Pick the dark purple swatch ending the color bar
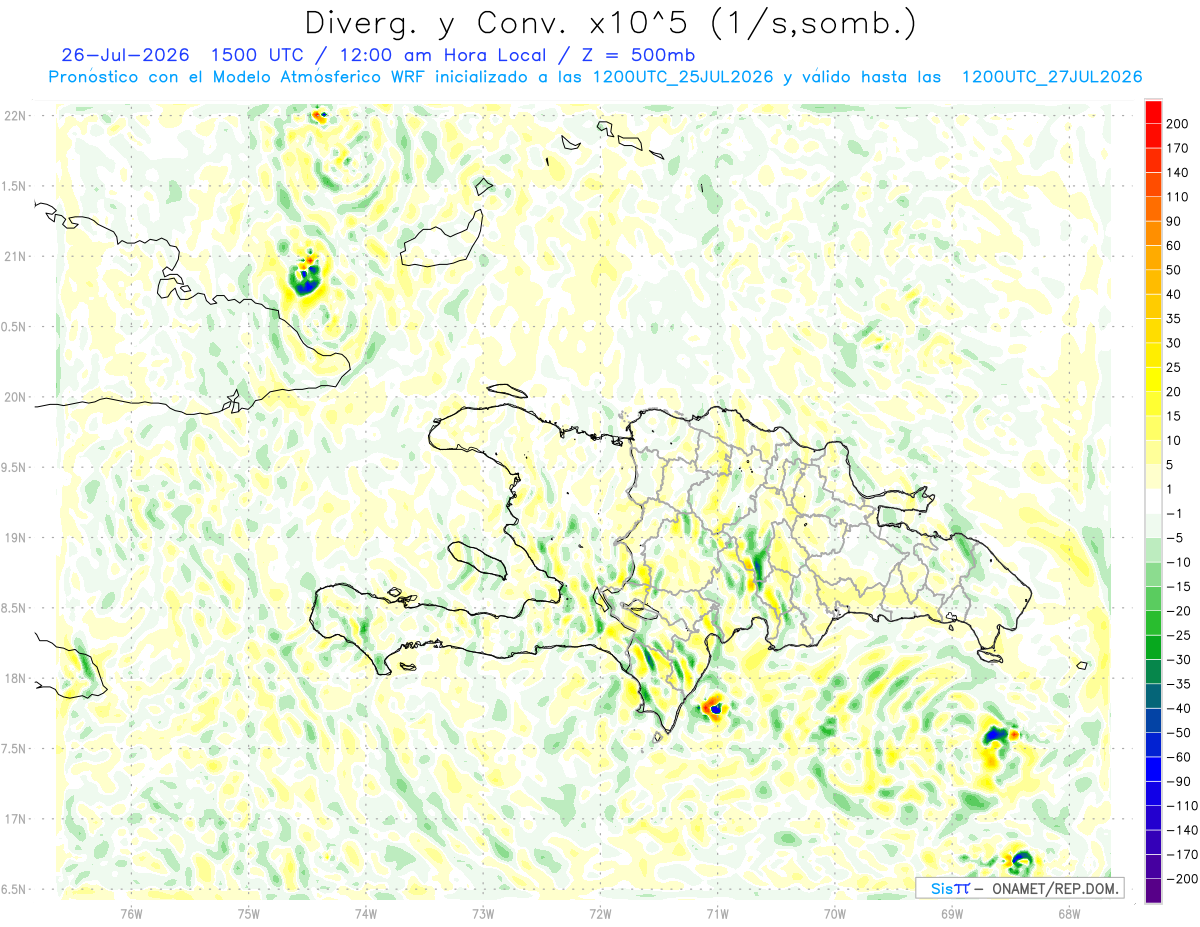 click(1153, 891)
